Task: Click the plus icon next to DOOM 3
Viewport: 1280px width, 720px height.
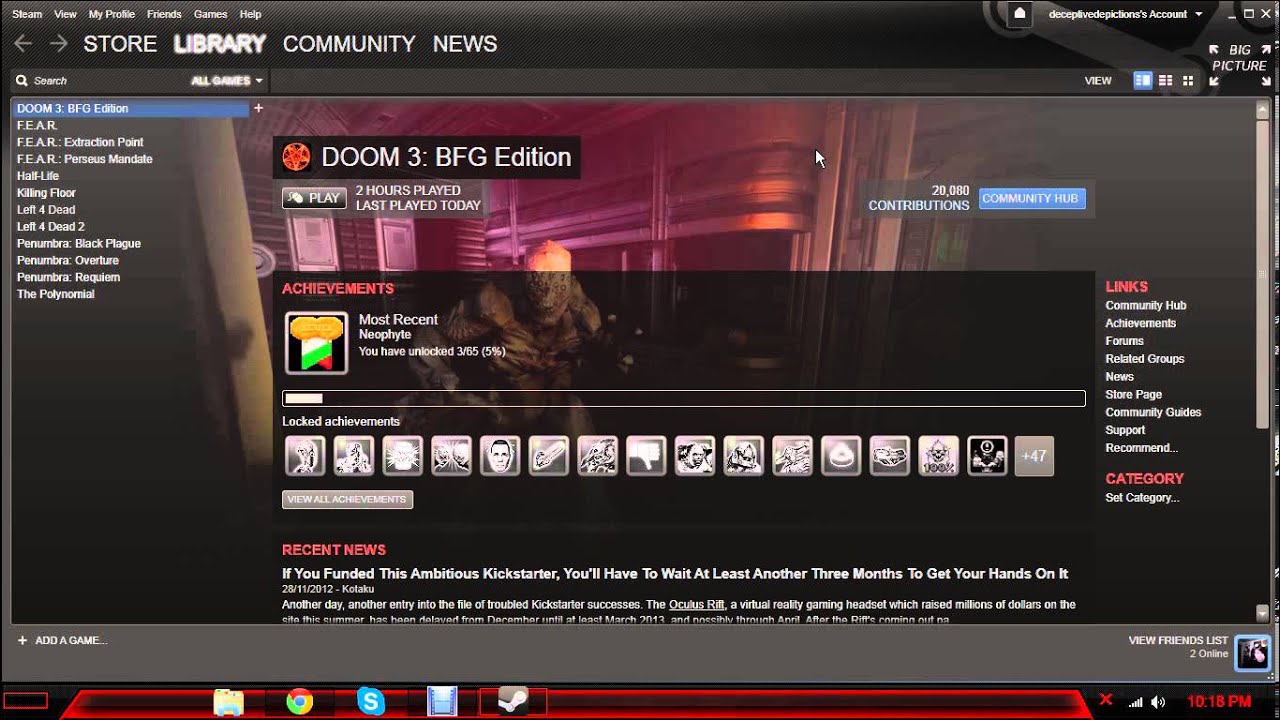Action: 258,108
